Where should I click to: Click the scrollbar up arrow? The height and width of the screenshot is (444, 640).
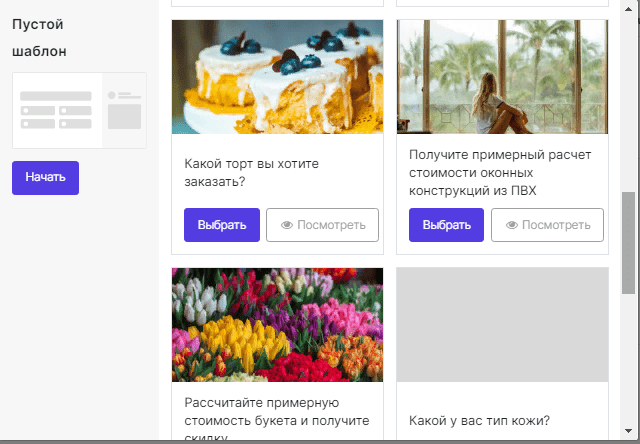tap(629, 9)
